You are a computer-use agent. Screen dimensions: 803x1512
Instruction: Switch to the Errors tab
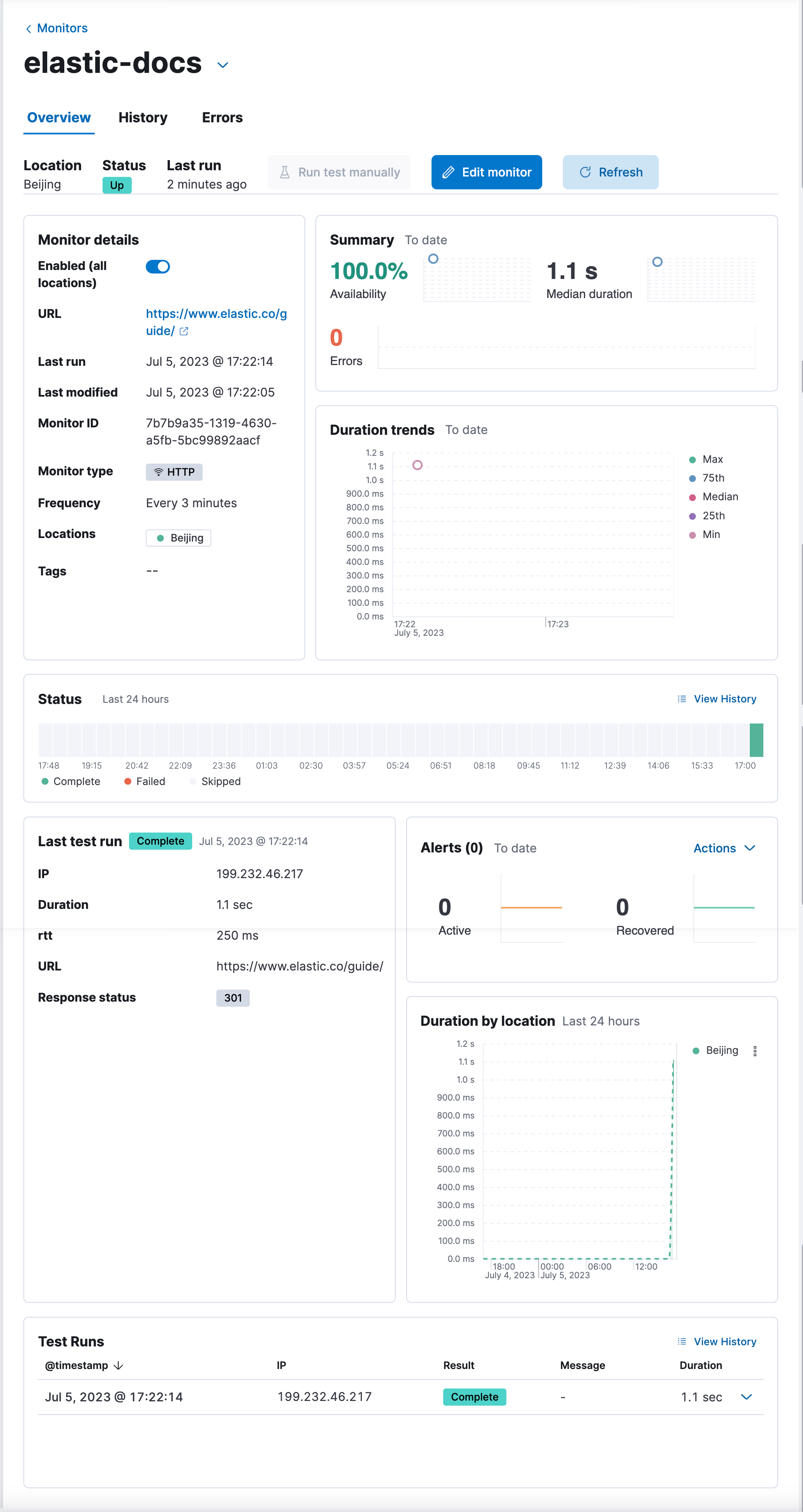pyautogui.click(x=222, y=117)
